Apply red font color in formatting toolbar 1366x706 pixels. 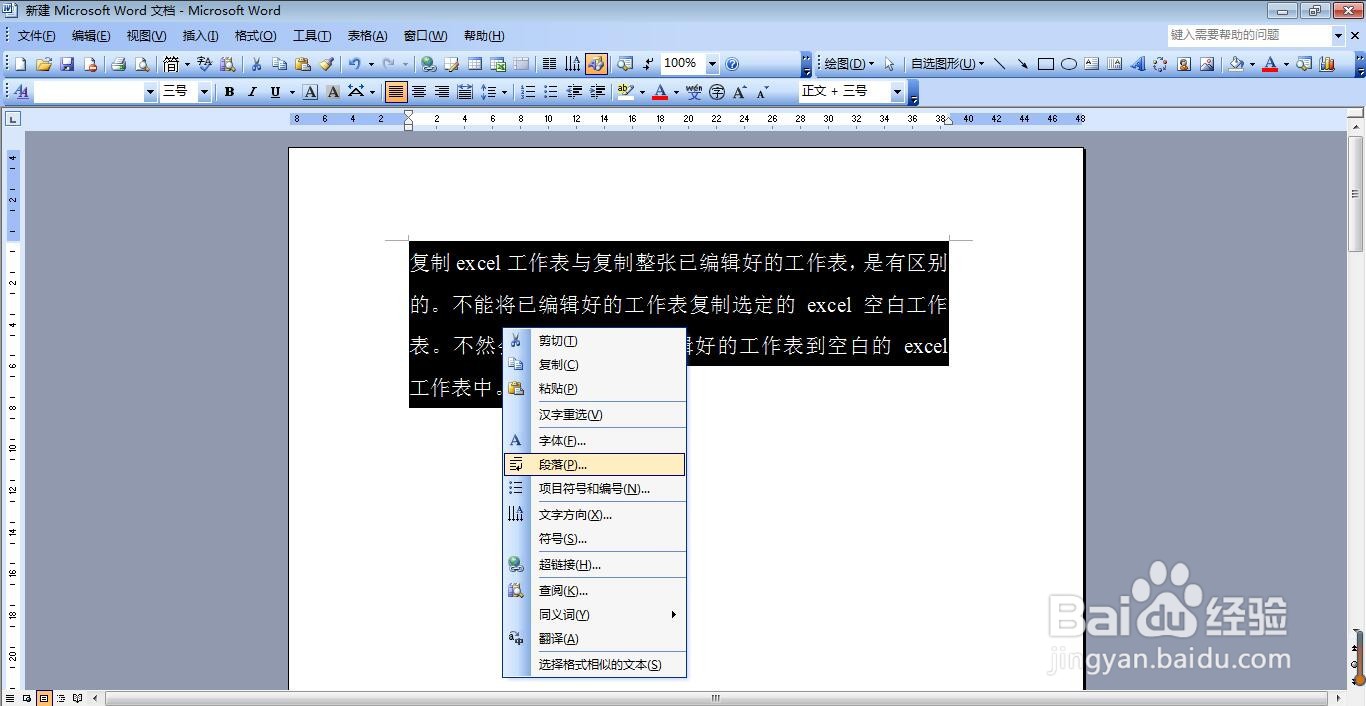tap(659, 92)
